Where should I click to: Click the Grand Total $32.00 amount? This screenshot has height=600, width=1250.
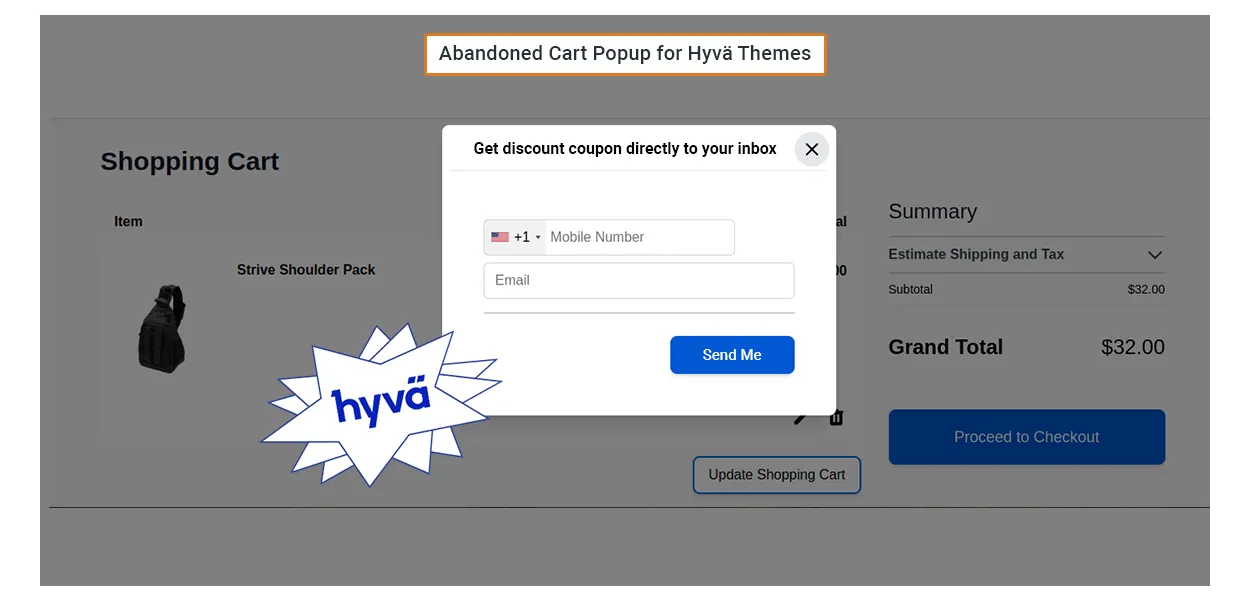point(1132,348)
